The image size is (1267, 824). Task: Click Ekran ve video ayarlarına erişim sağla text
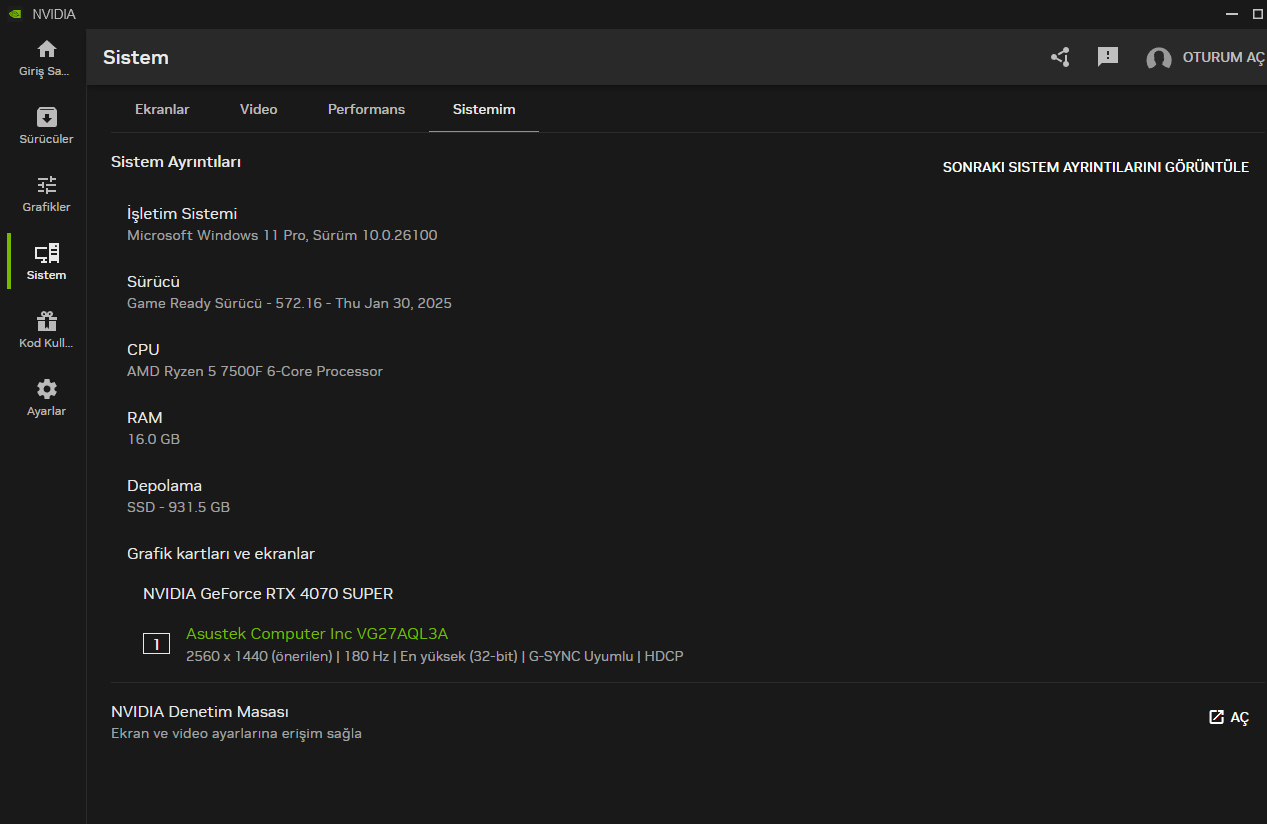click(236, 733)
